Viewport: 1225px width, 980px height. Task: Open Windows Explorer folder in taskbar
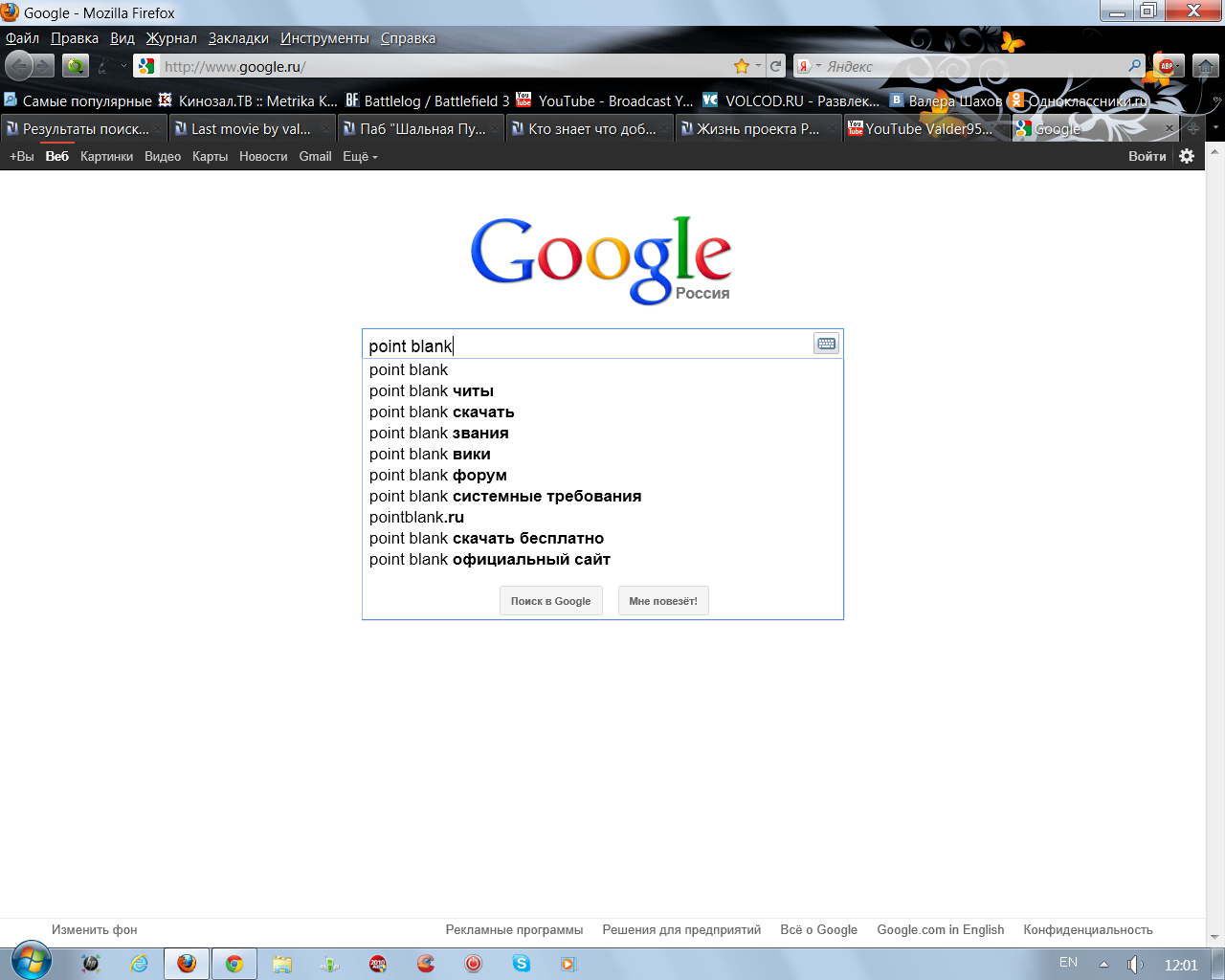[x=282, y=964]
